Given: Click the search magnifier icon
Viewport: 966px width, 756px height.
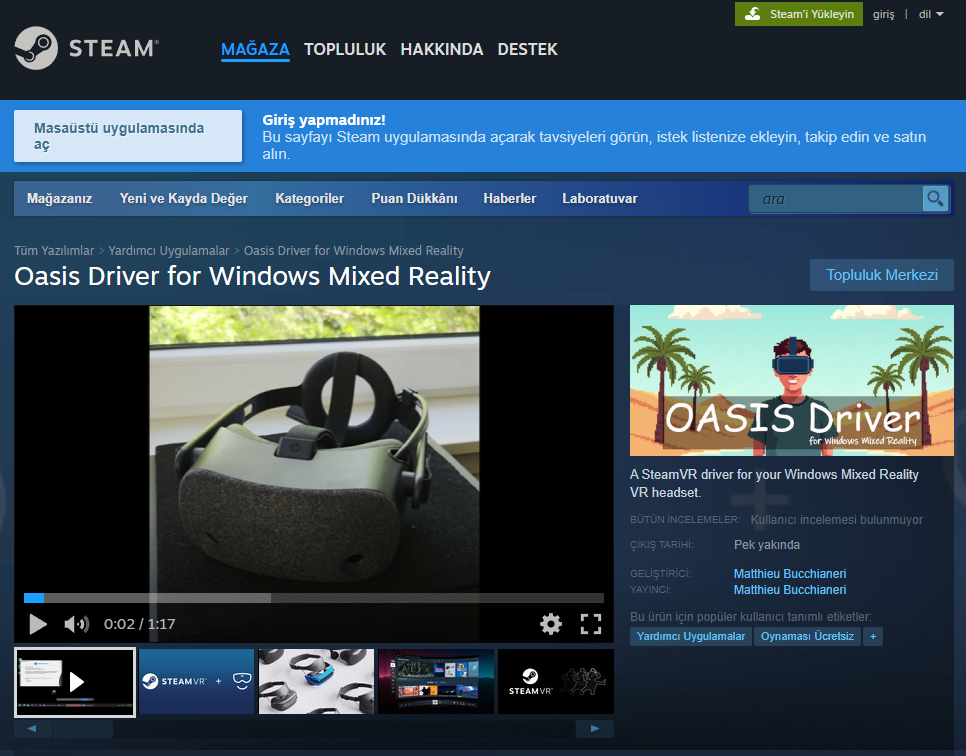Looking at the screenshot, I should click(x=935, y=198).
